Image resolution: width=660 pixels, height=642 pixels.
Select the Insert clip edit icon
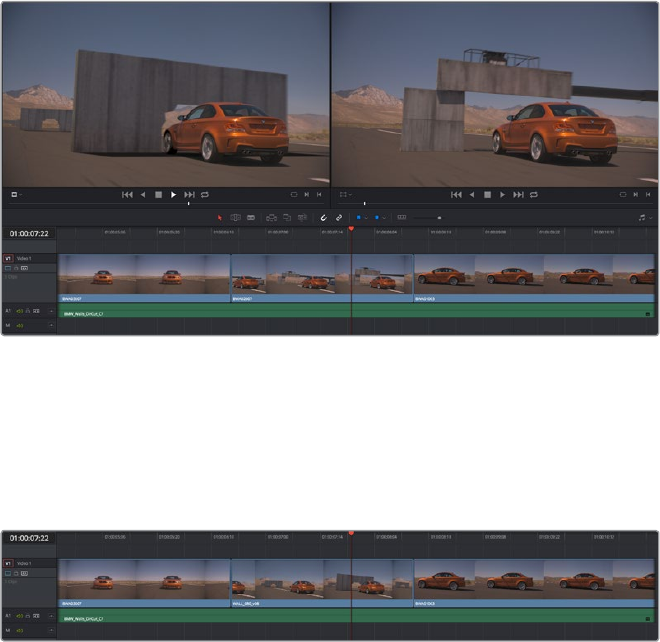271,217
